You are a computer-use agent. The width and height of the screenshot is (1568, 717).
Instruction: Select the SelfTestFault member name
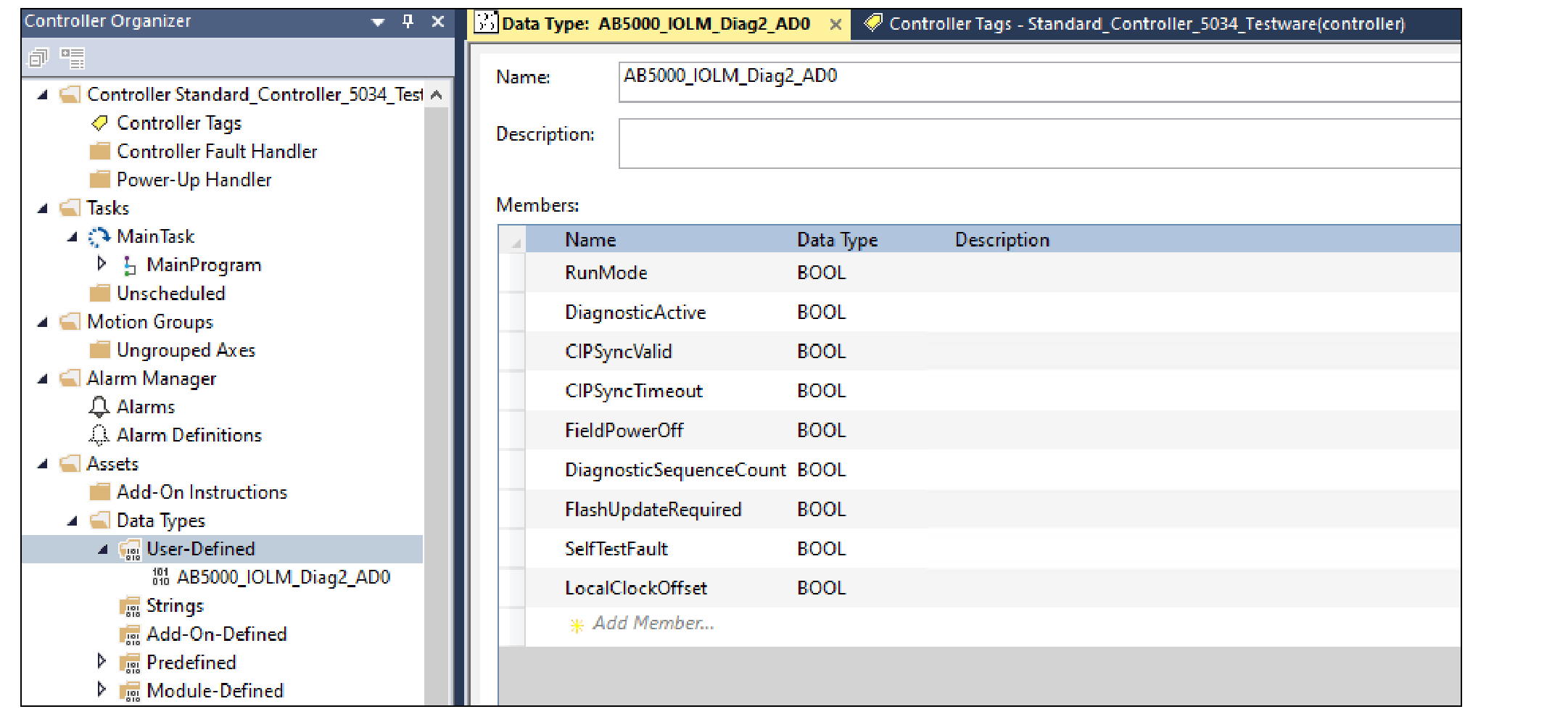(x=616, y=549)
